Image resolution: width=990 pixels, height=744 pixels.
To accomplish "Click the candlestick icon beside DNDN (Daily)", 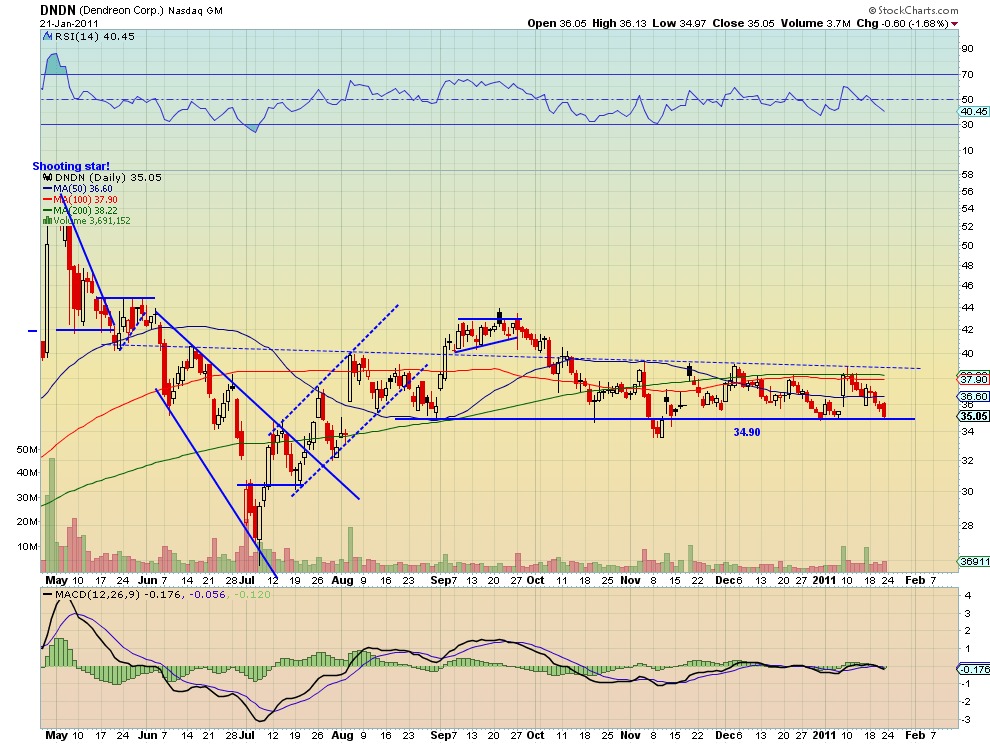I will pos(47,178).
